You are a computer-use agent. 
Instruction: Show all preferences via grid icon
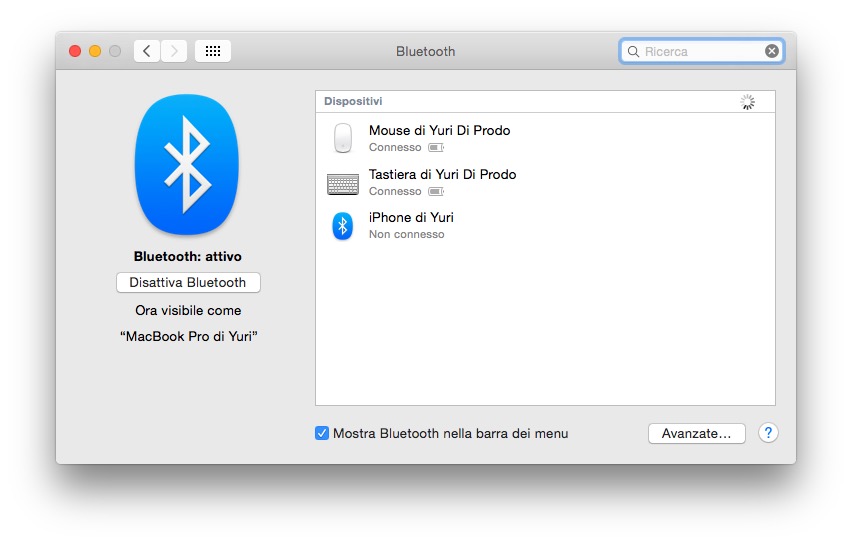pyautogui.click(x=213, y=51)
